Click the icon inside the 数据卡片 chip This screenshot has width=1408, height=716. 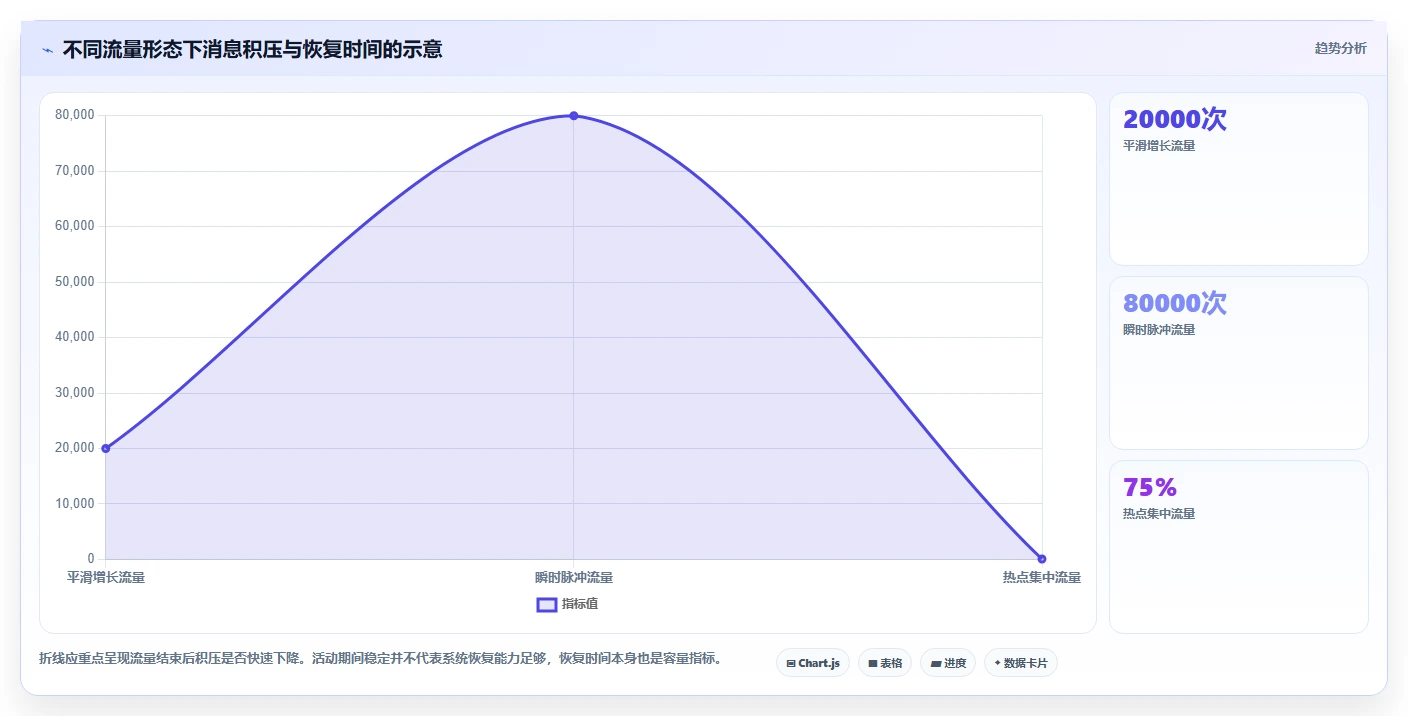[998, 663]
